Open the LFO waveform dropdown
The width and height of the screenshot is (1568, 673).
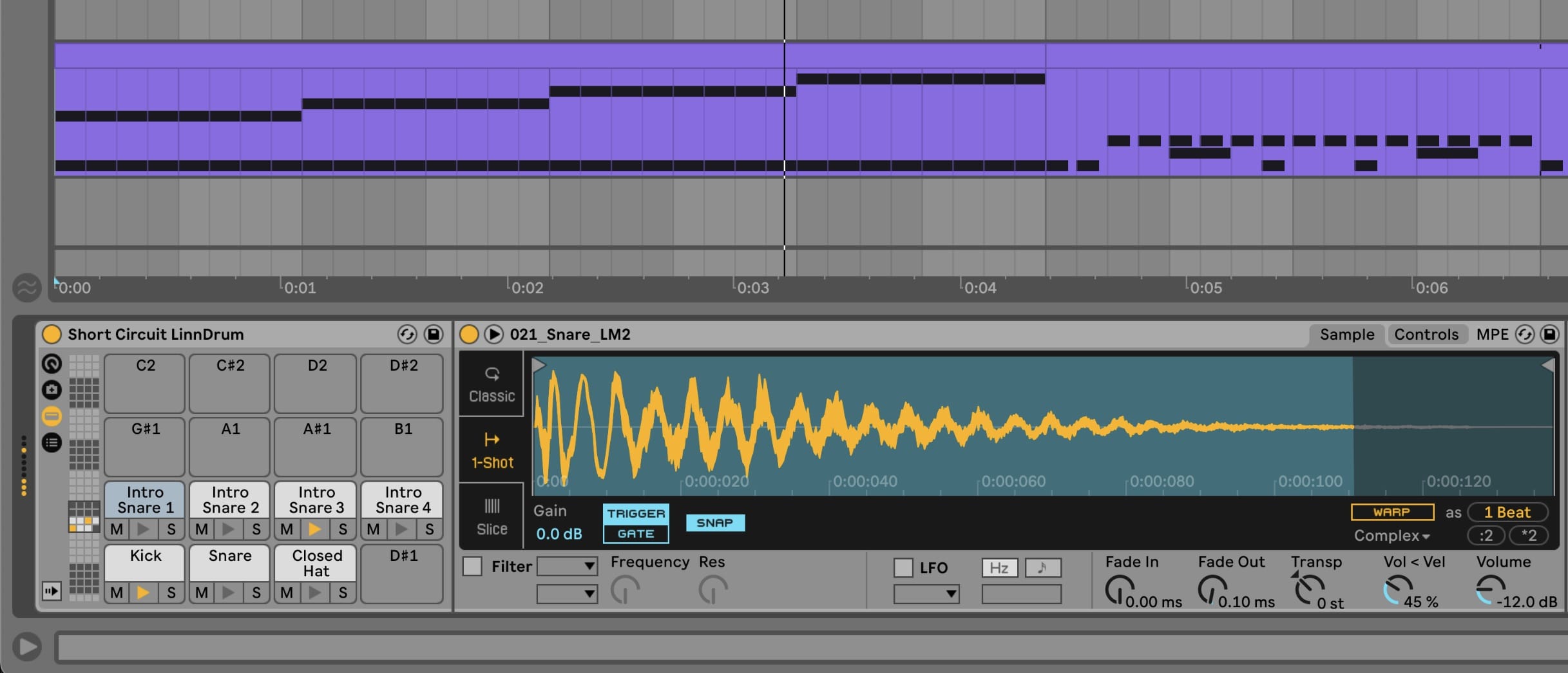click(x=926, y=594)
